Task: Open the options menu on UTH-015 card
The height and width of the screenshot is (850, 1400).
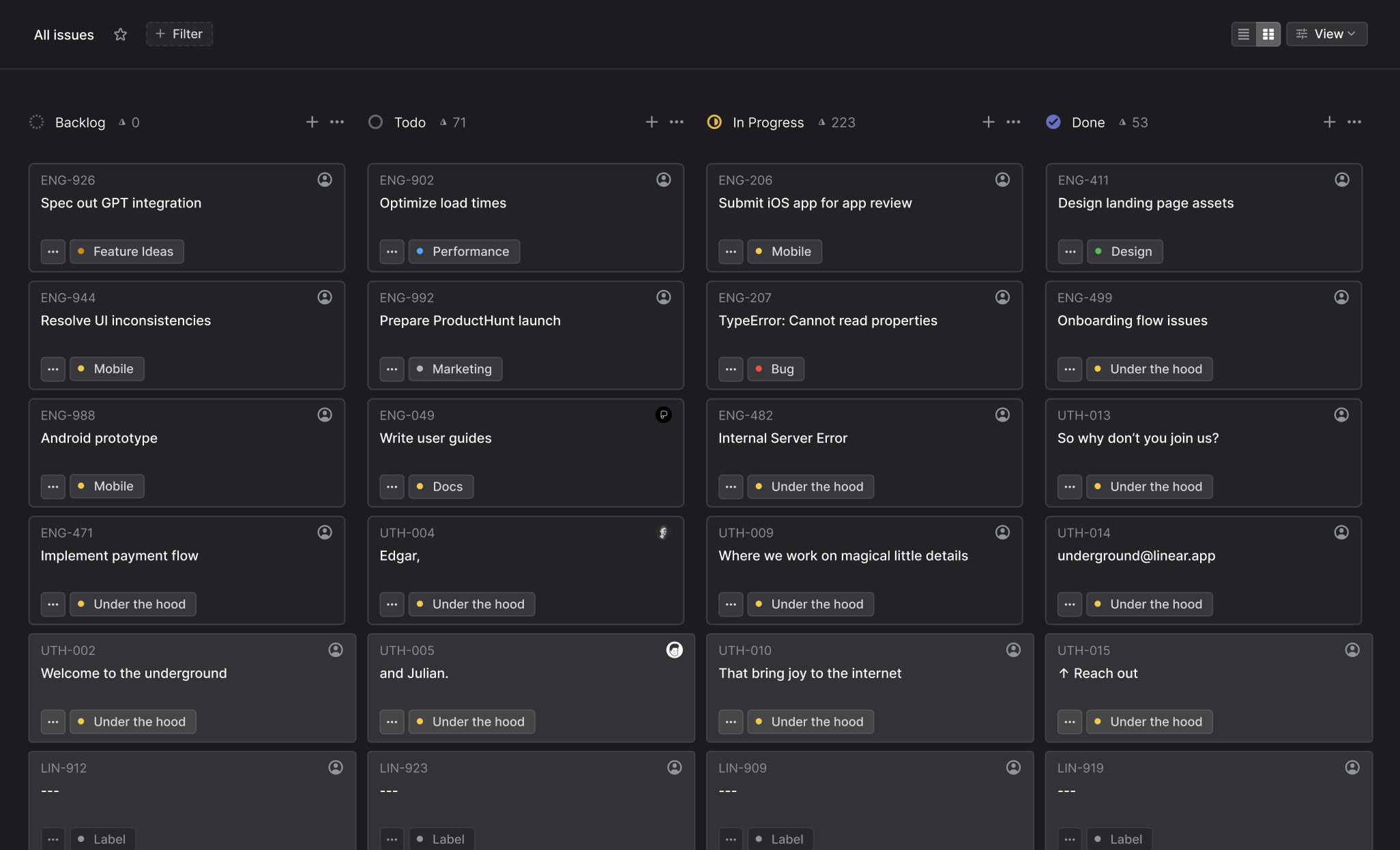Action: pos(1070,721)
